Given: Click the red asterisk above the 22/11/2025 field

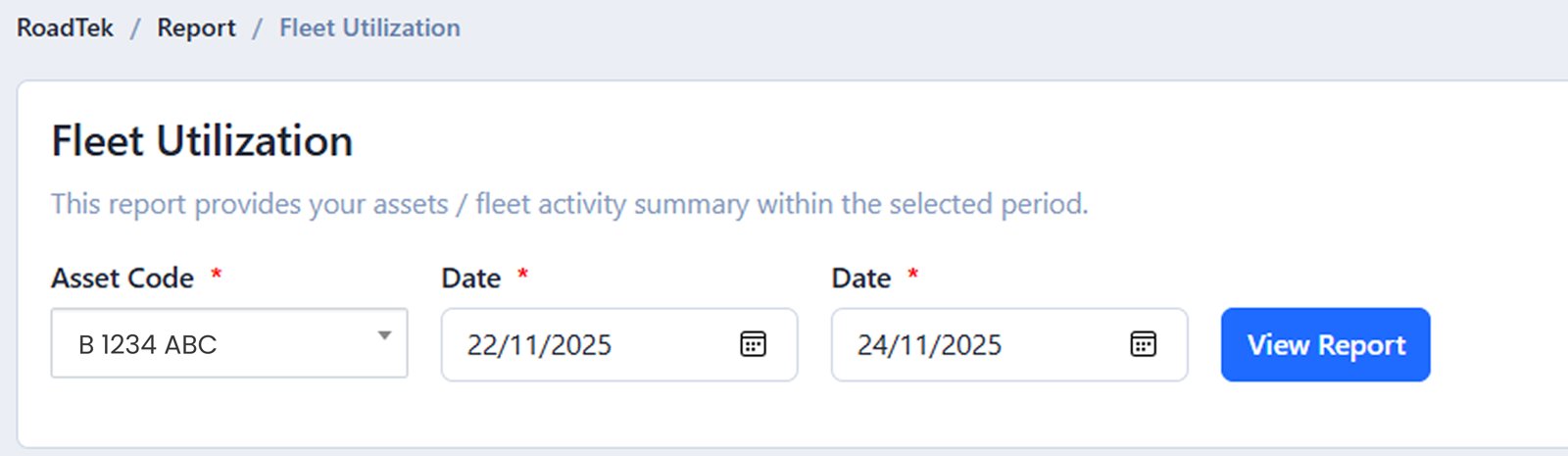Looking at the screenshot, I should coord(523,274).
